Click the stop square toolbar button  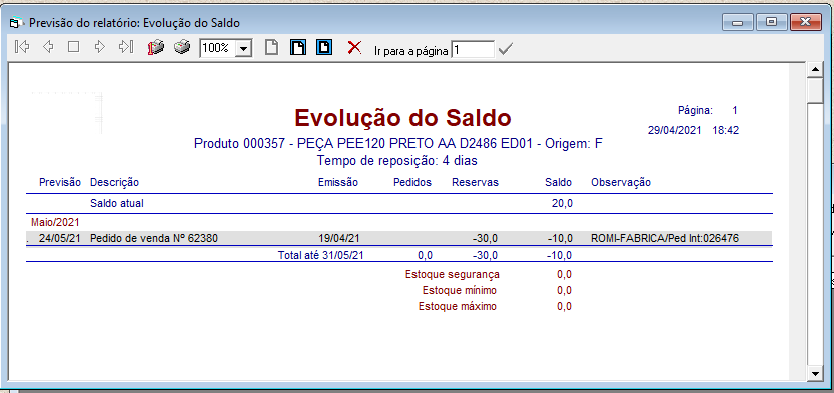pyautogui.click(x=73, y=47)
